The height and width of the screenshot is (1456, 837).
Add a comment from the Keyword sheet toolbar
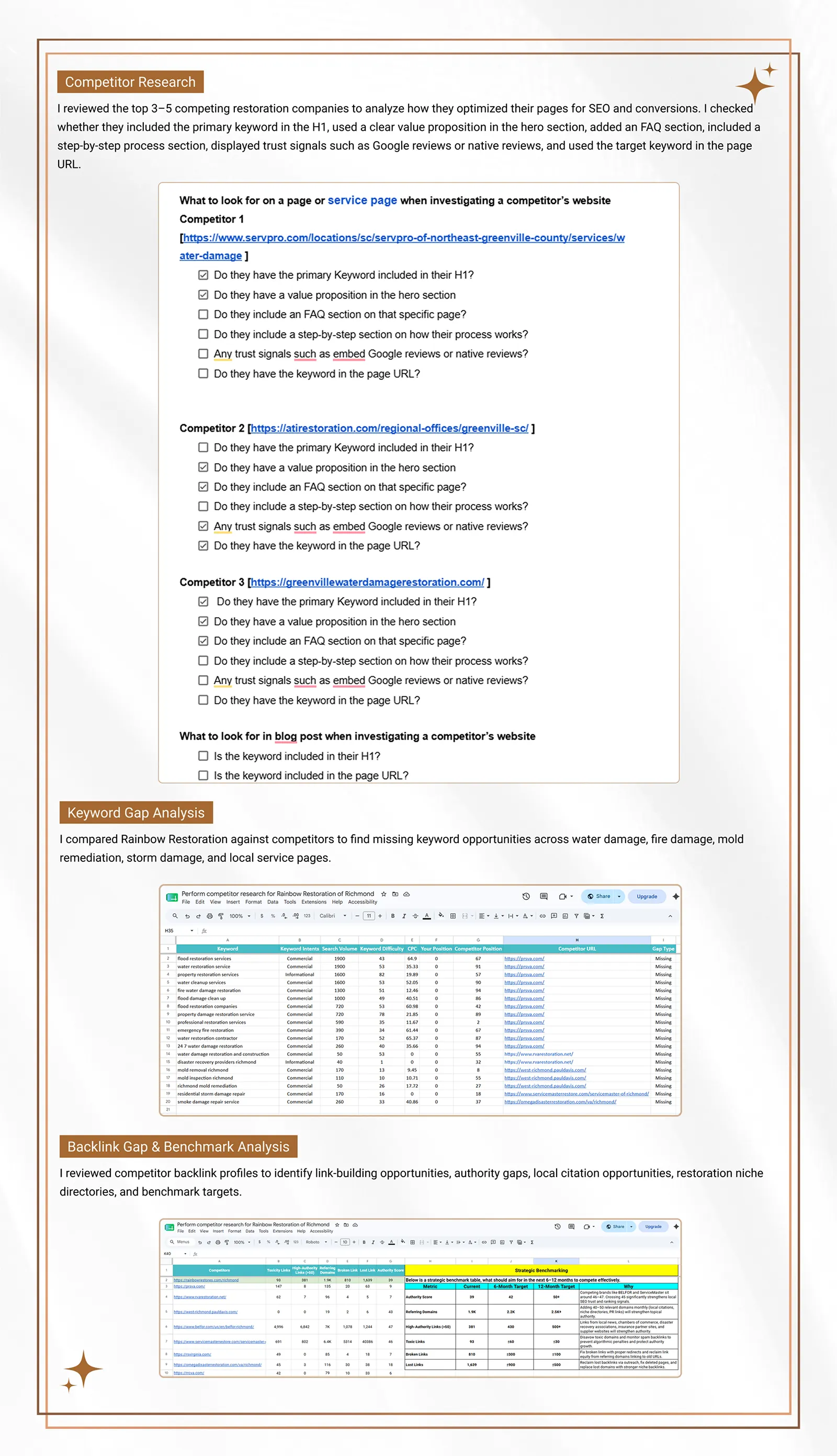(553, 916)
